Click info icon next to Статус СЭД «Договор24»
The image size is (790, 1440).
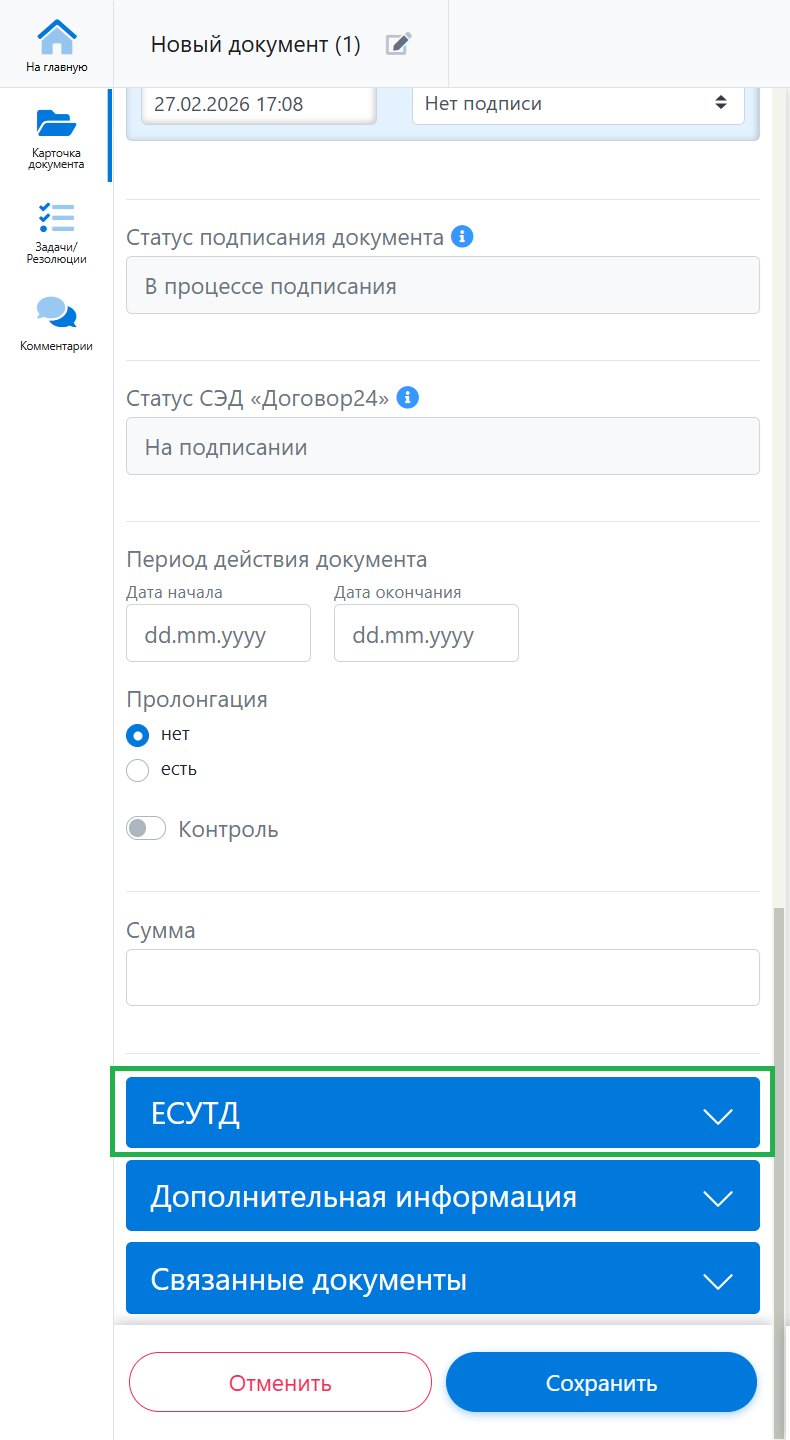coord(407,398)
